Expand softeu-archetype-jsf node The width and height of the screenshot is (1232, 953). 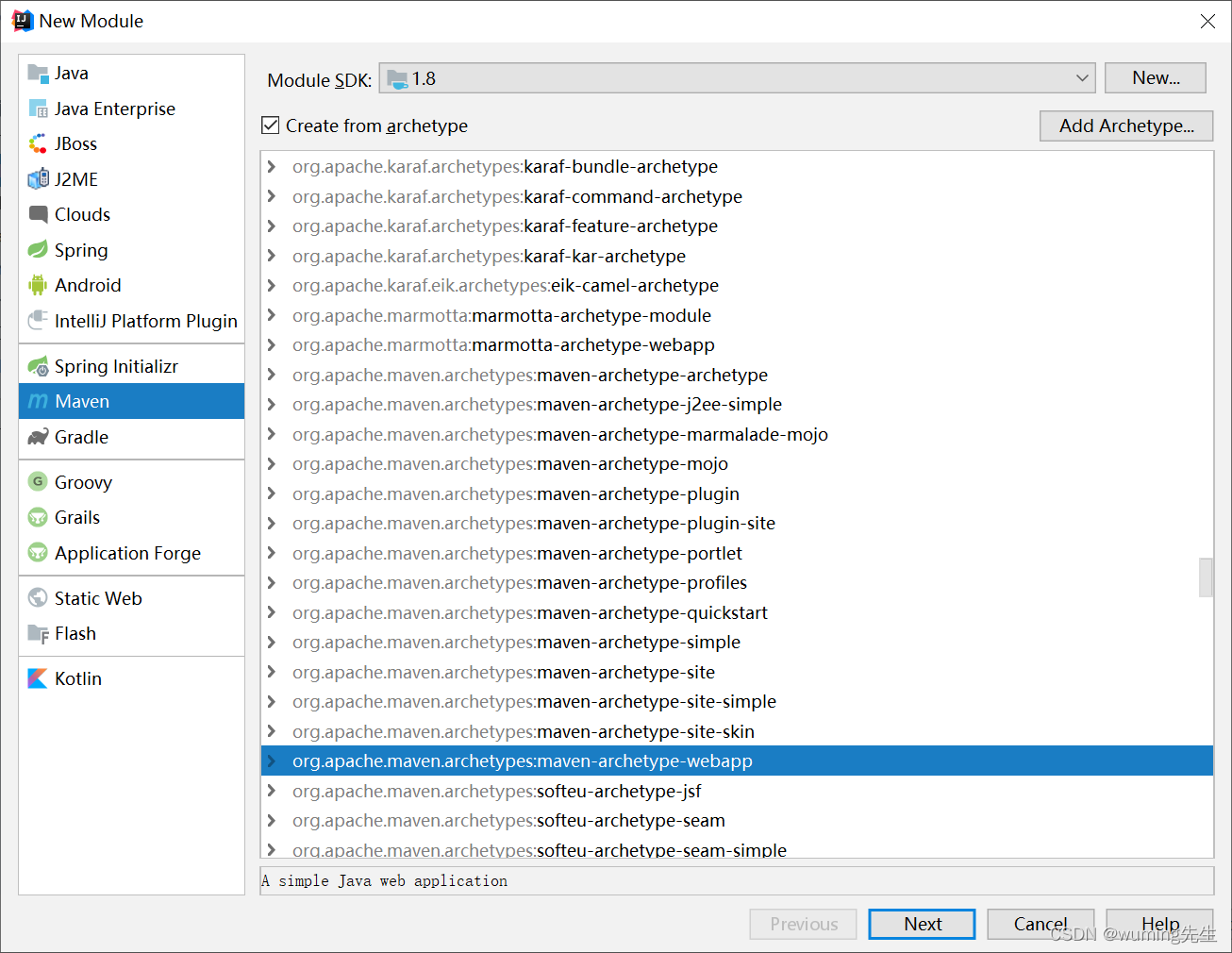click(x=272, y=791)
